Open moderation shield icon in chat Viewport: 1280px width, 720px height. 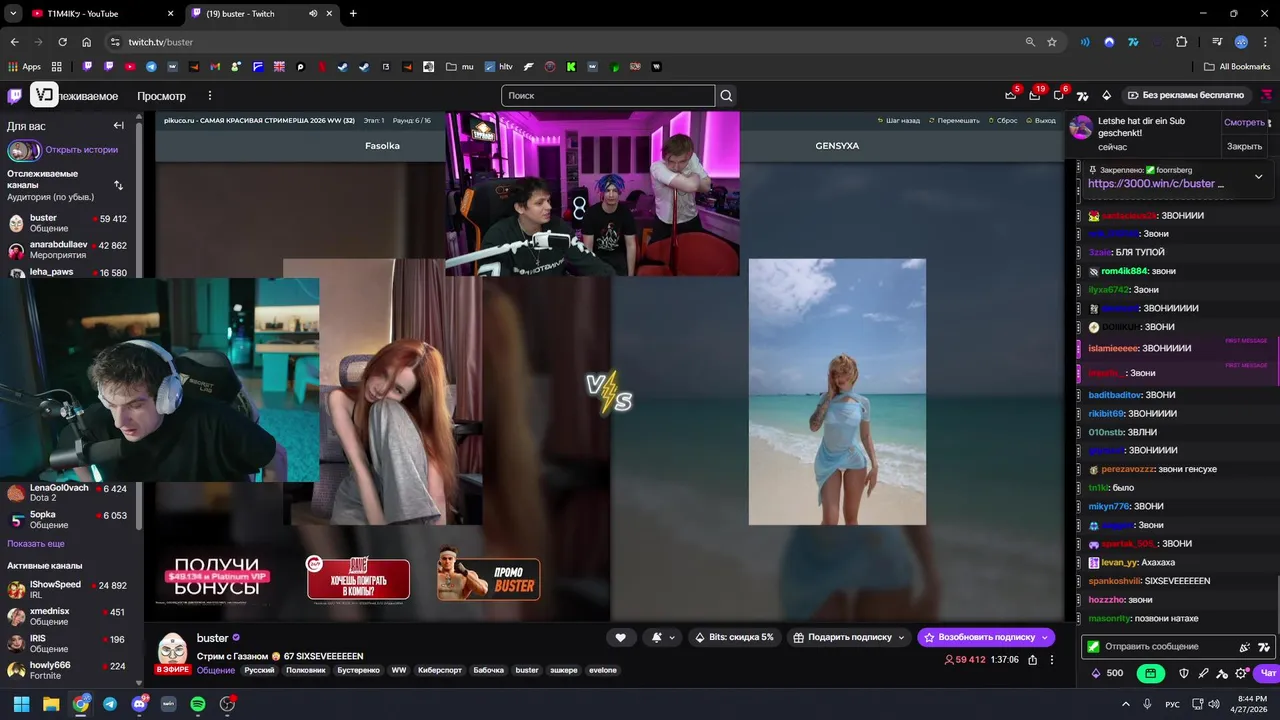pyautogui.click(x=1184, y=673)
